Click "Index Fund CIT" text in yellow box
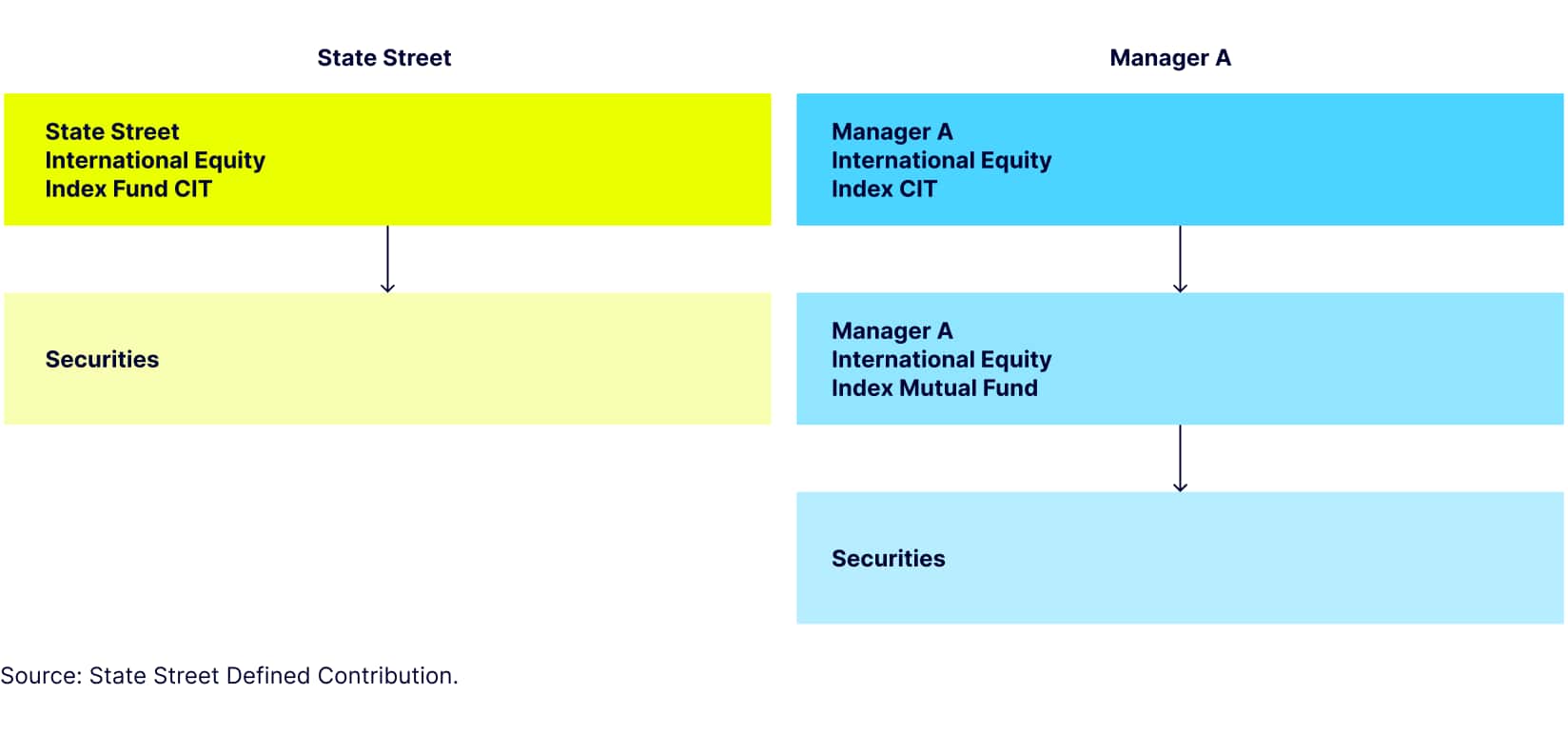This screenshot has height=735, width=1568. 128,189
